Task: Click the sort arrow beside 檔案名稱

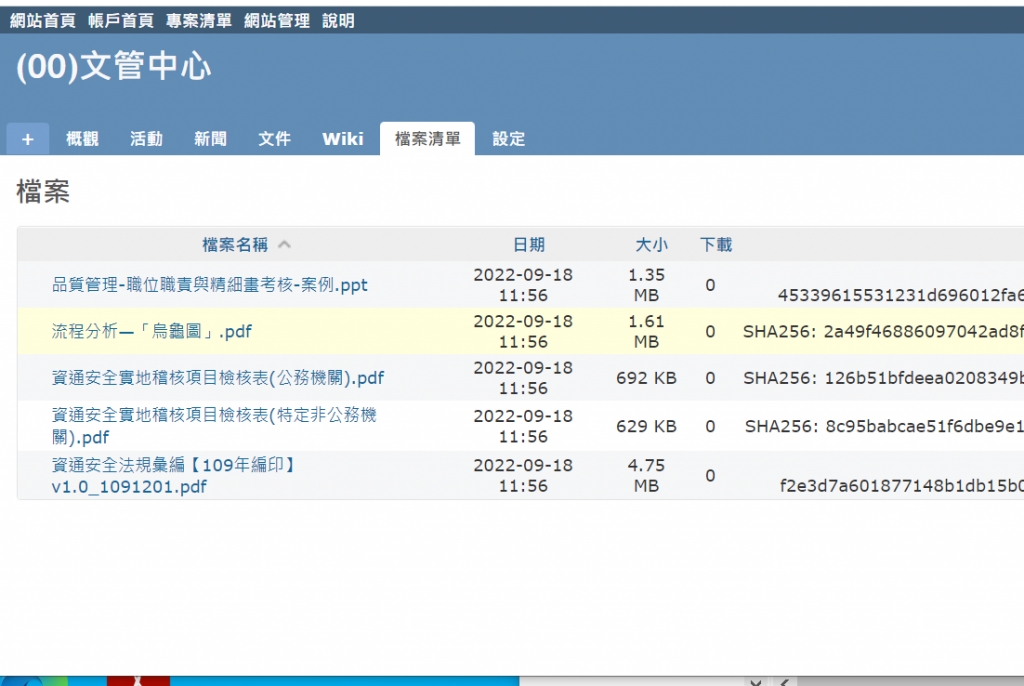Action: point(284,244)
